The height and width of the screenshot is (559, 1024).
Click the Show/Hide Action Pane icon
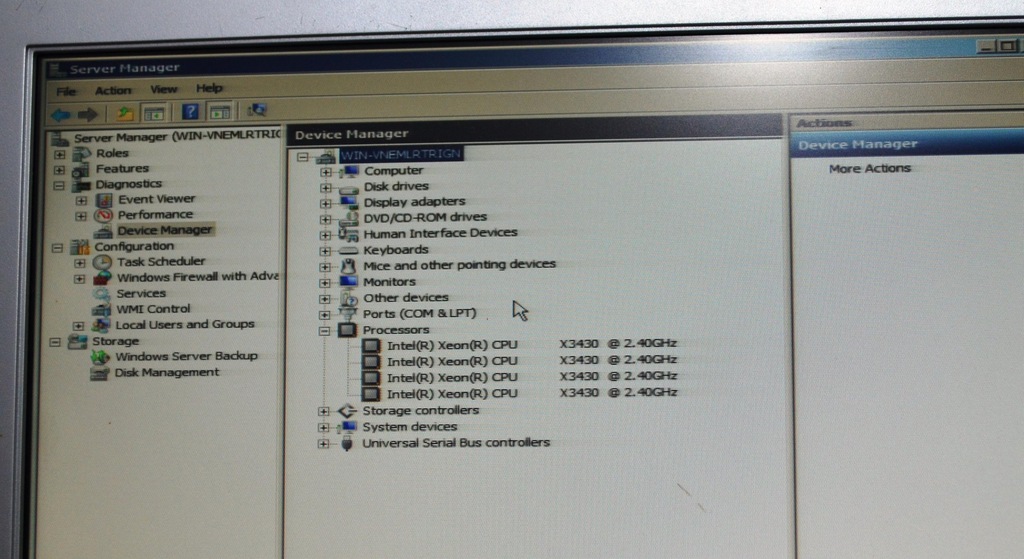click(220, 112)
